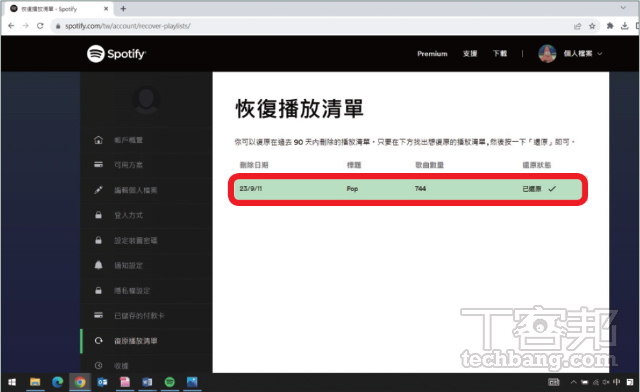Click the clock icon for 收據
Screen dimensions: 640x392
tap(98, 365)
